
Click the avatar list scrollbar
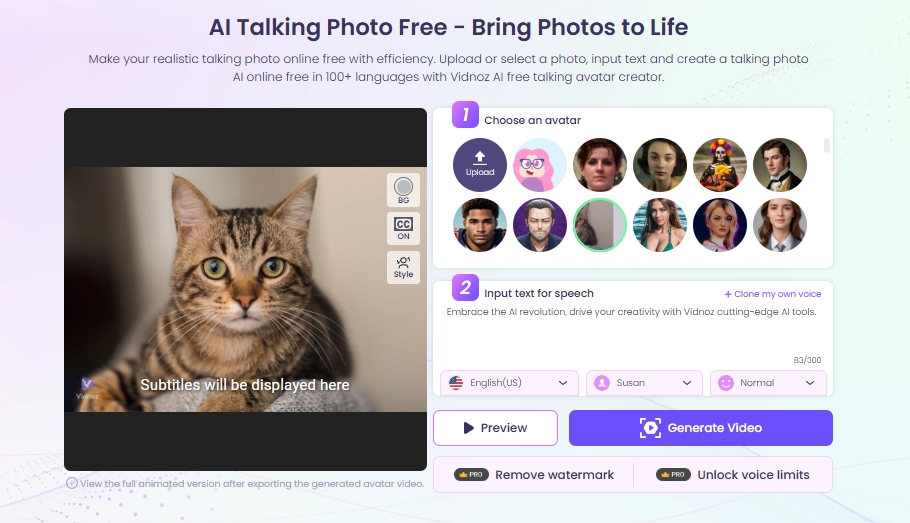pyautogui.click(x=826, y=145)
